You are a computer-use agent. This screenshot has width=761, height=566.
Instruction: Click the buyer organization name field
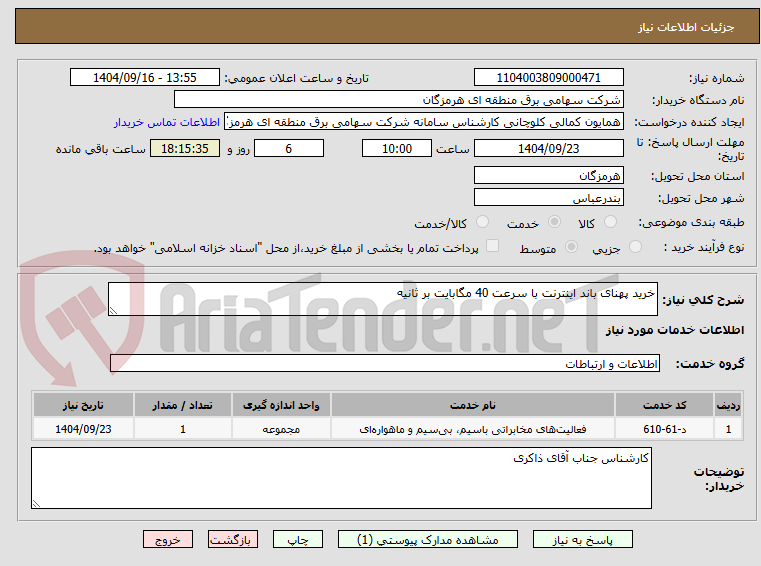[x=398, y=100]
